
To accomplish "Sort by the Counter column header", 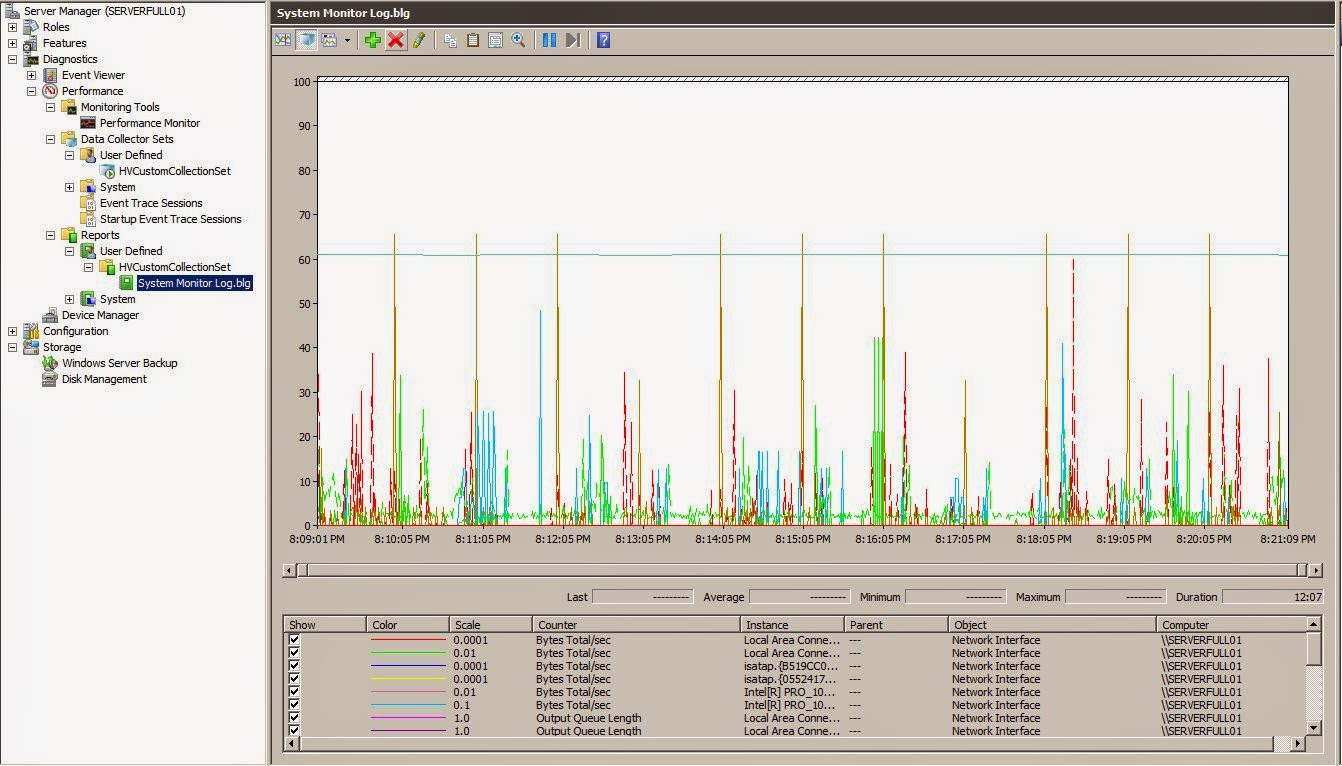I will point(635,625).
